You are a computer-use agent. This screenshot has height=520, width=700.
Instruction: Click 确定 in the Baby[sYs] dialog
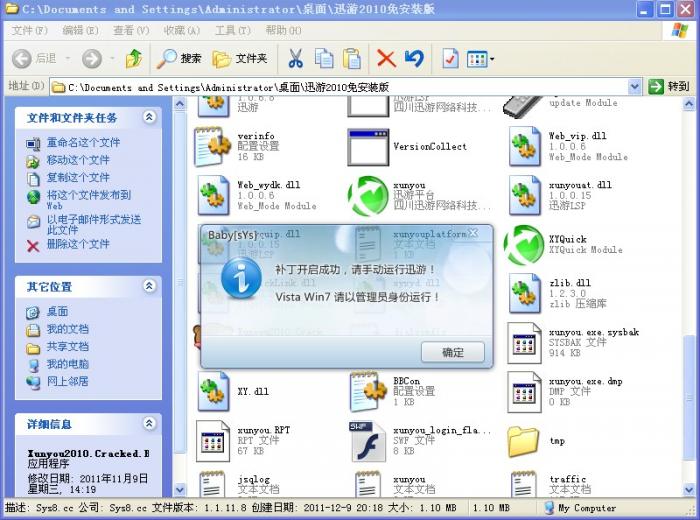point(453,352)
